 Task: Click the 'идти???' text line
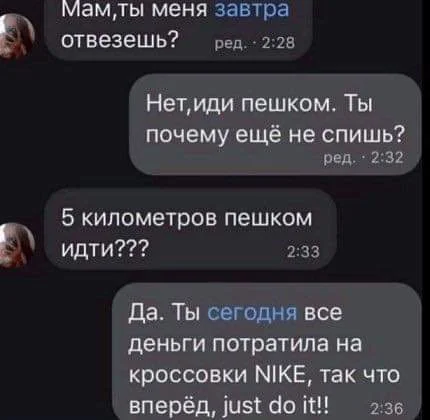(x=104, y=248)
